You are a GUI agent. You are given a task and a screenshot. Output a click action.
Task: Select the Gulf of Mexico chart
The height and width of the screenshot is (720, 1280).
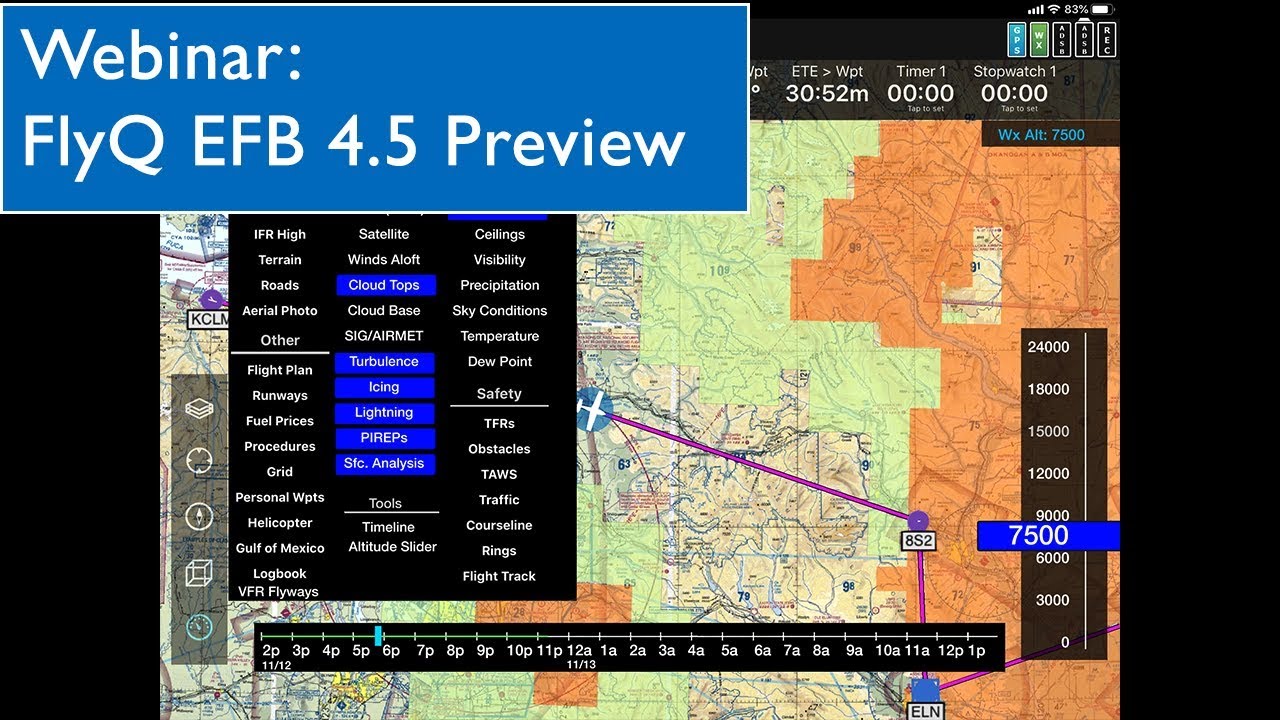pos(280,548)
